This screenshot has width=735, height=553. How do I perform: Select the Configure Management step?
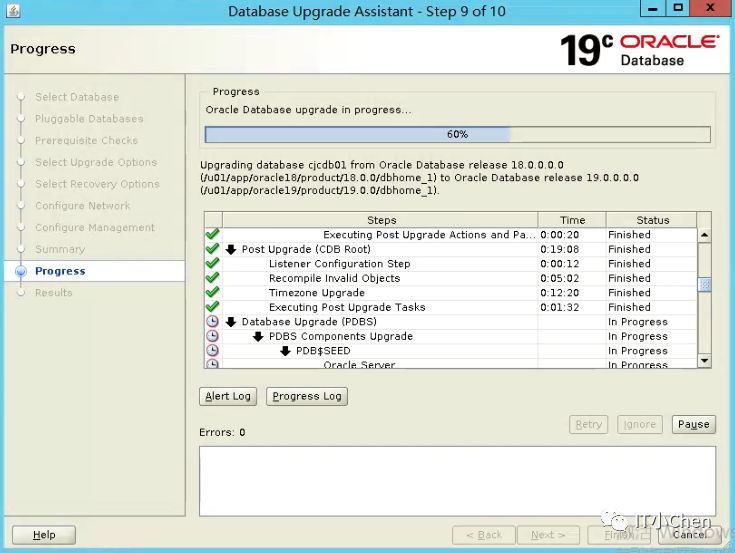click(x=95, y=227)
